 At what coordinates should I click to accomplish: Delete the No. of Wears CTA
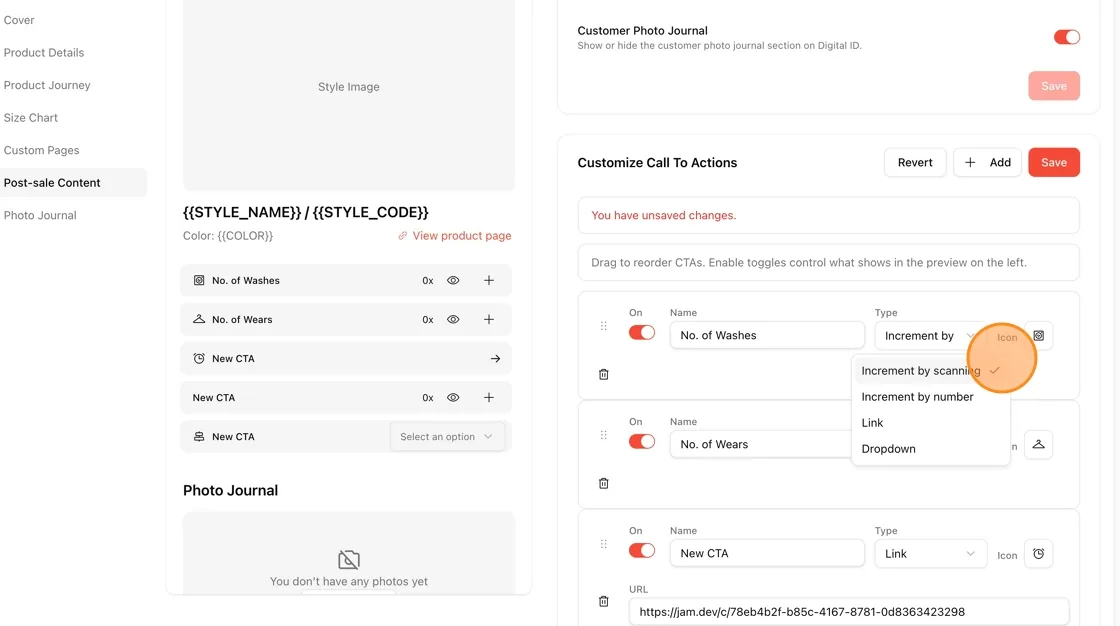[604, 484]
